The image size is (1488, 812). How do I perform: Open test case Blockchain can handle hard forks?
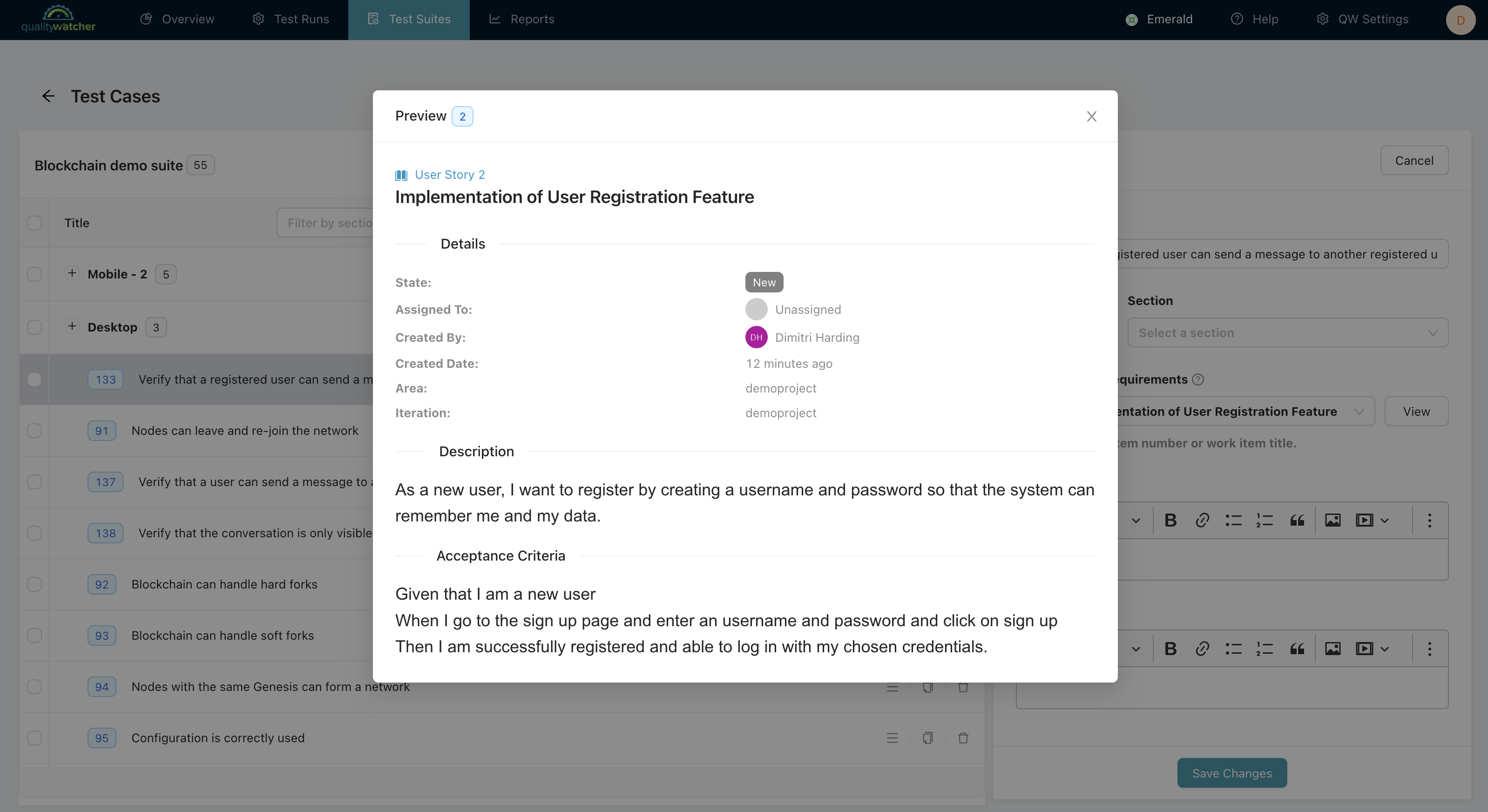pos(224,584)
